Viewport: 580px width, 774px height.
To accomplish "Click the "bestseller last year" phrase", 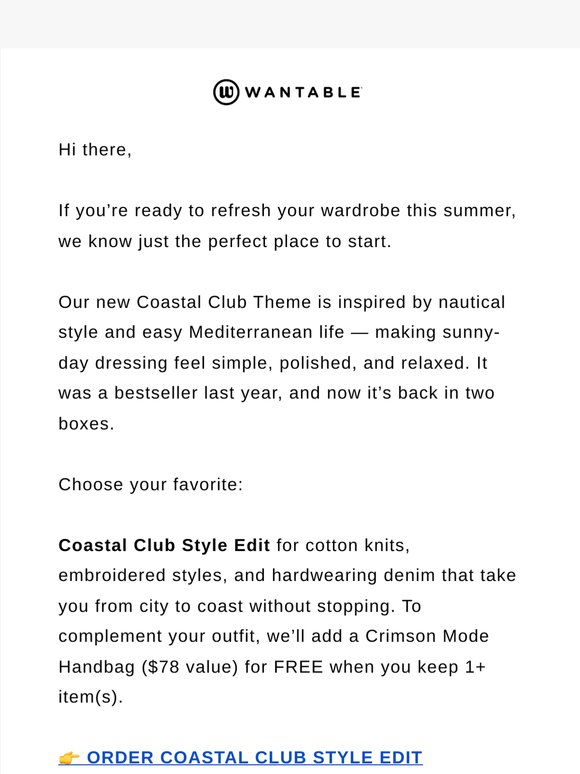I will tap(198, 393).
